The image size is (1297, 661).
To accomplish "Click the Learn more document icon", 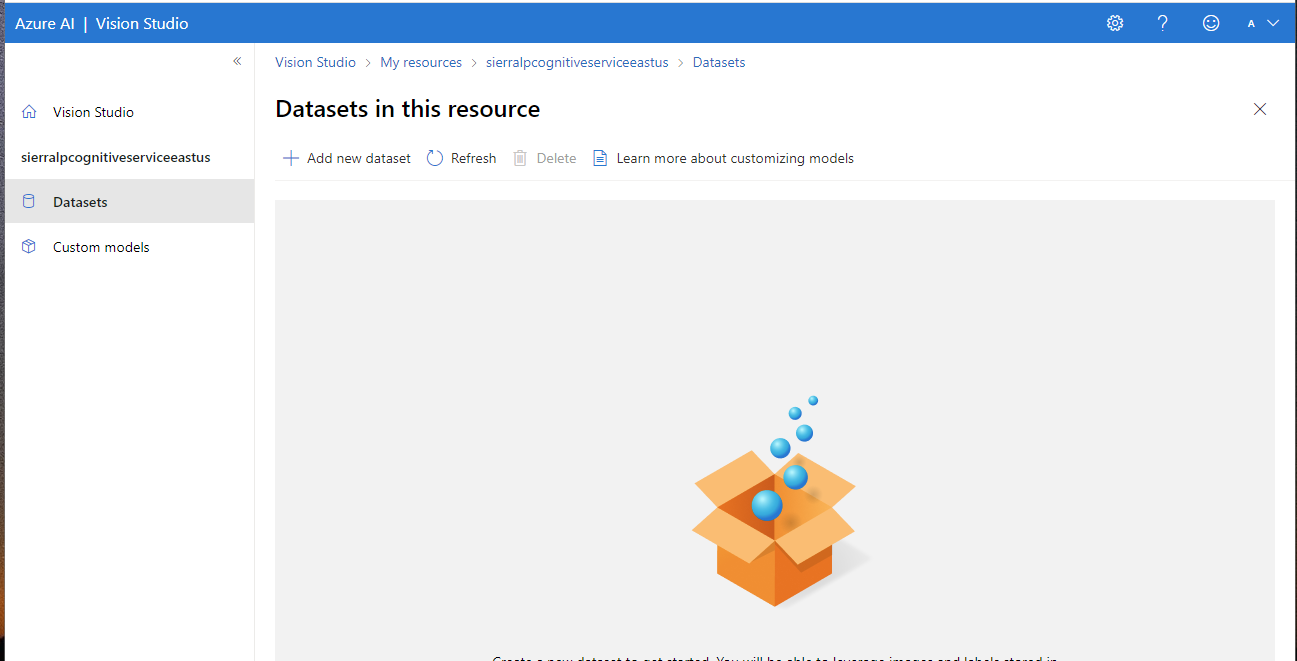I will 600,158.
